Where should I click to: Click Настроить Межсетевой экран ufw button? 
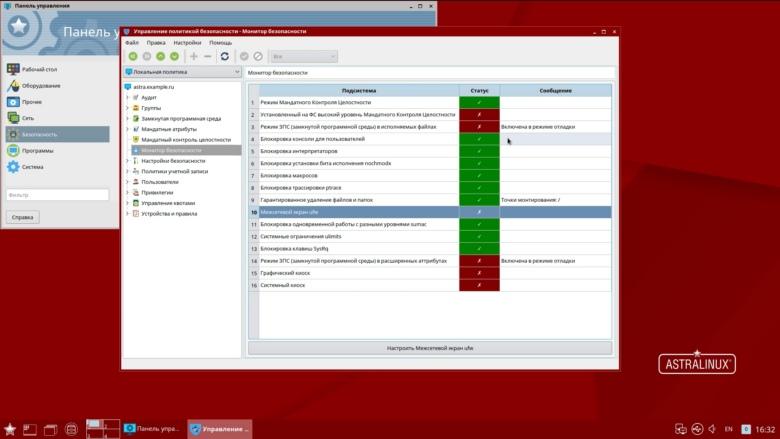coord(430,348)
